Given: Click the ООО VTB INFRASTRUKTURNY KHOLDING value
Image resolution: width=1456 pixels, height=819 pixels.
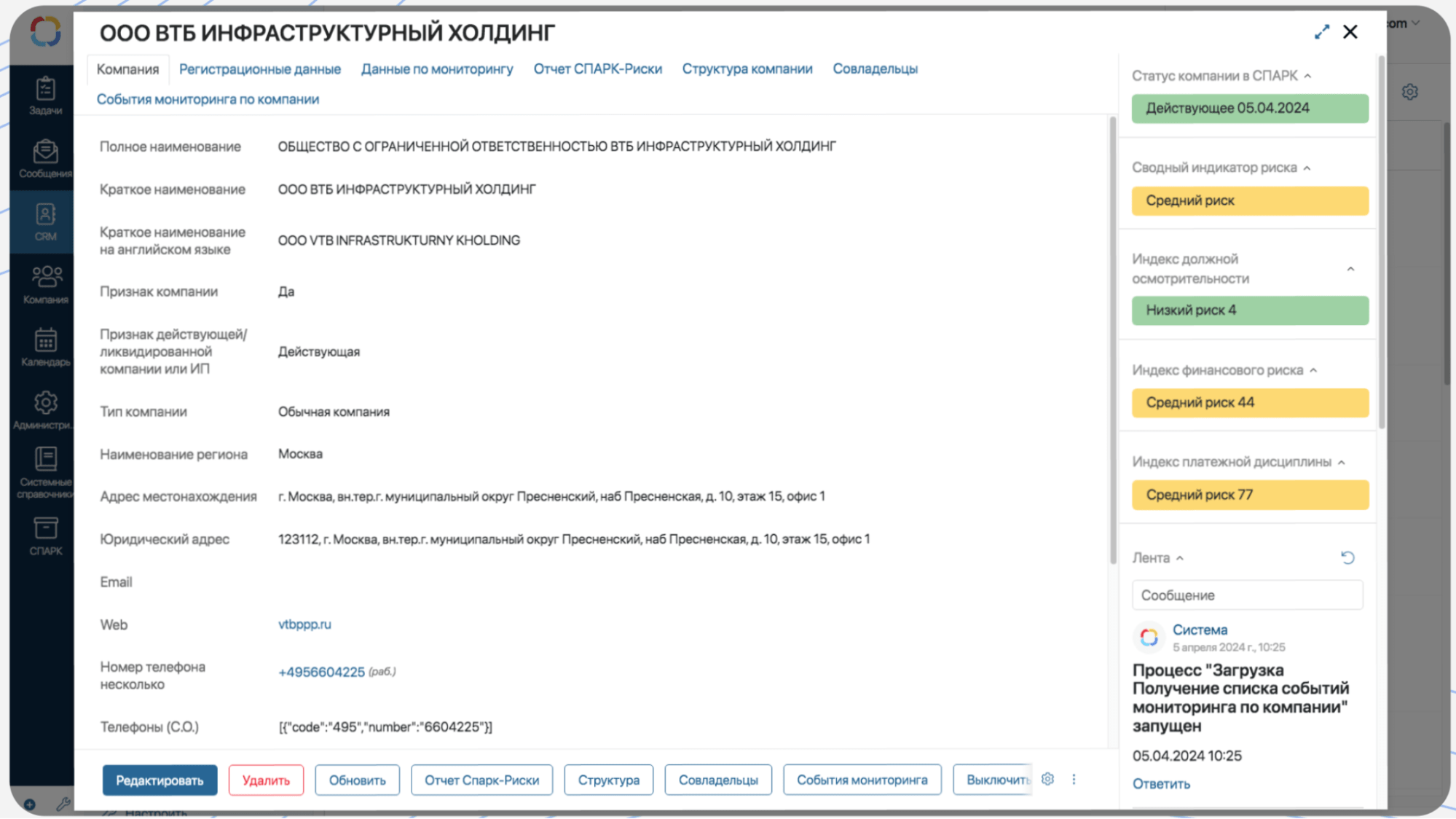Looking at the screenshot, I should pyautogui.click(x=398, y=240).
